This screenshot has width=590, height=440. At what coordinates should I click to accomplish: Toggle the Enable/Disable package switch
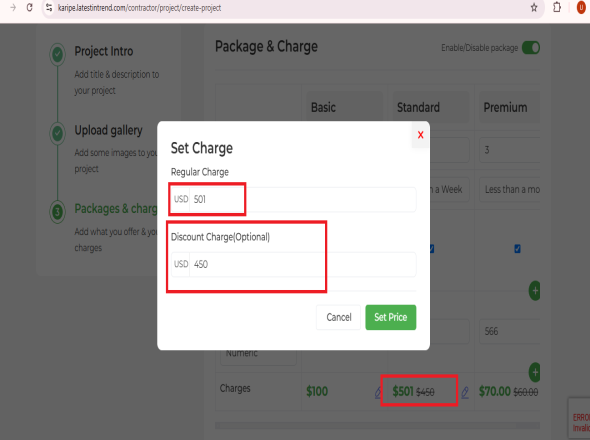[531, 48]
